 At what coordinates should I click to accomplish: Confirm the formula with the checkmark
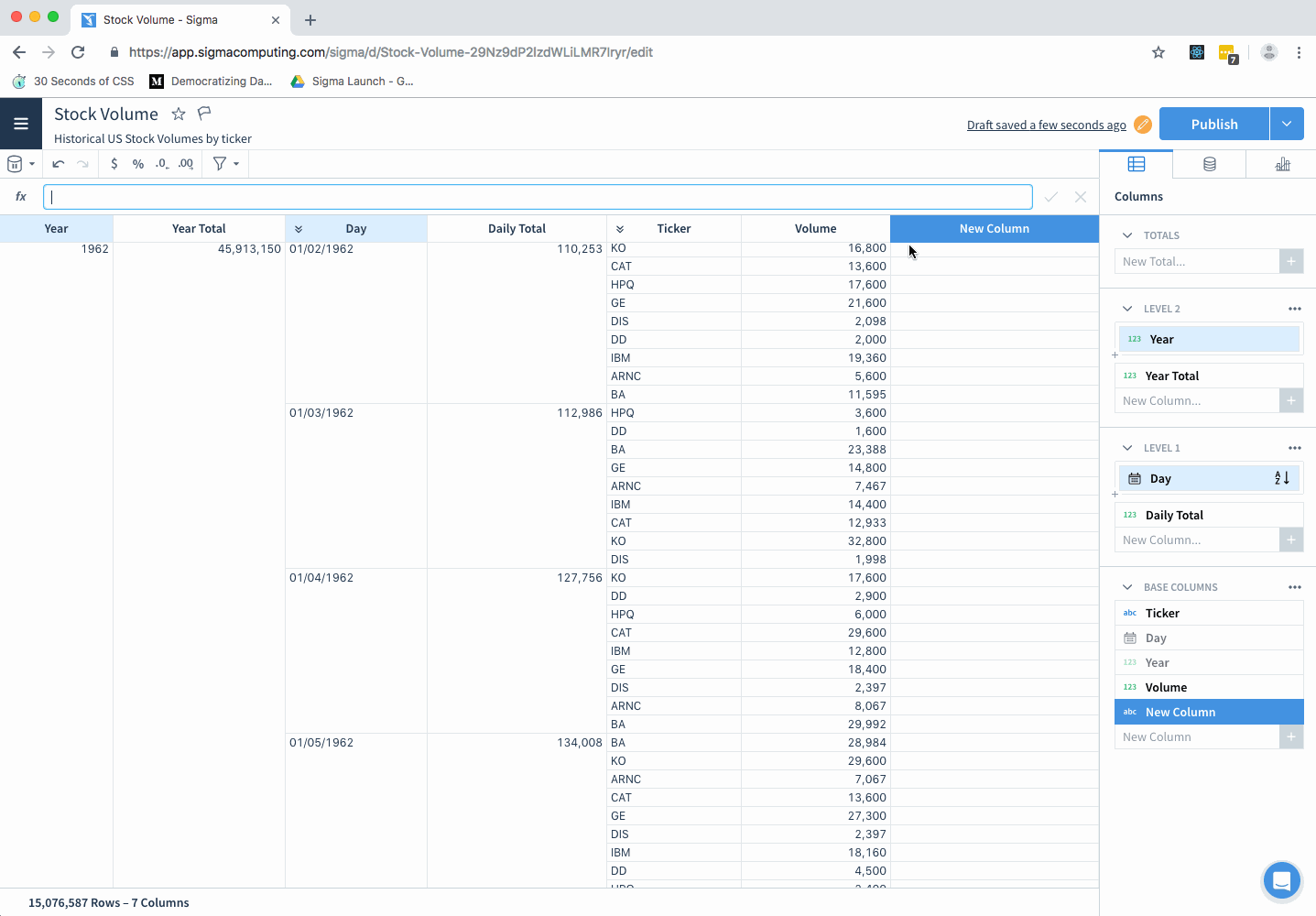(1051, 197)
